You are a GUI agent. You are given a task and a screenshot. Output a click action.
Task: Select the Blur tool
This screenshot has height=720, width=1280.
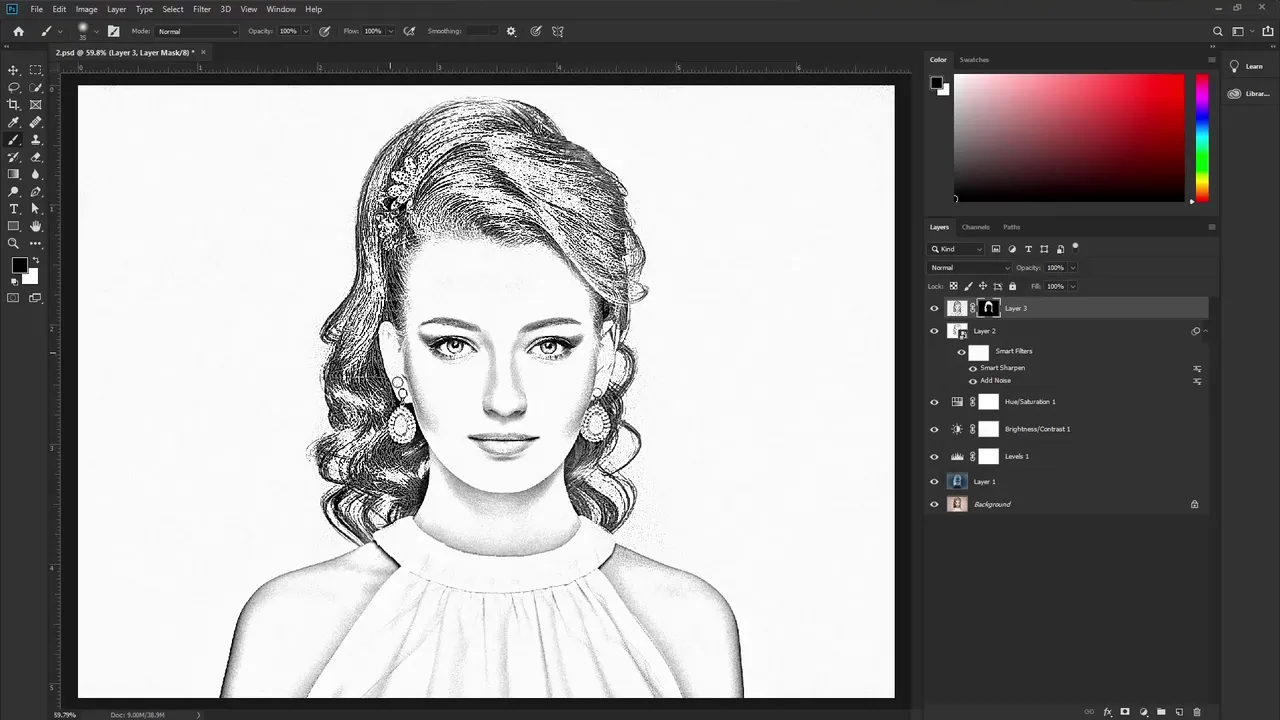click(36, 174)
